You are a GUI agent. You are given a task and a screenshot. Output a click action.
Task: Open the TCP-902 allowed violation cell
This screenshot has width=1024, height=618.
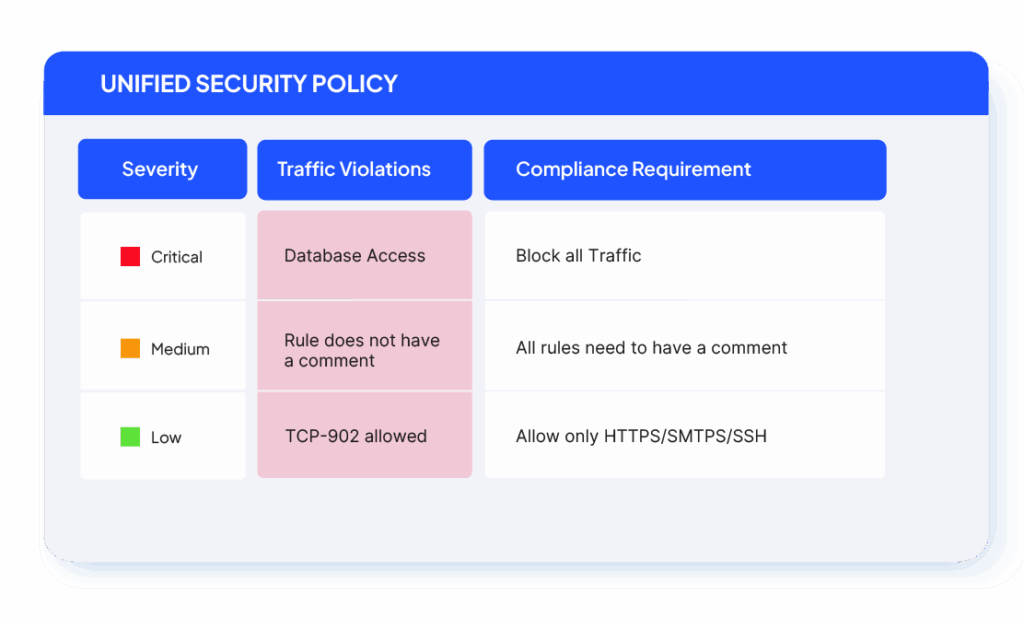click(x=356, y=436)
